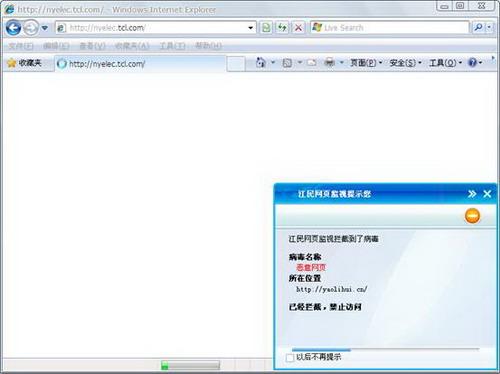Refresh the page with green arrows icon
Screen dimensions: 500x374
coord(282,28)
